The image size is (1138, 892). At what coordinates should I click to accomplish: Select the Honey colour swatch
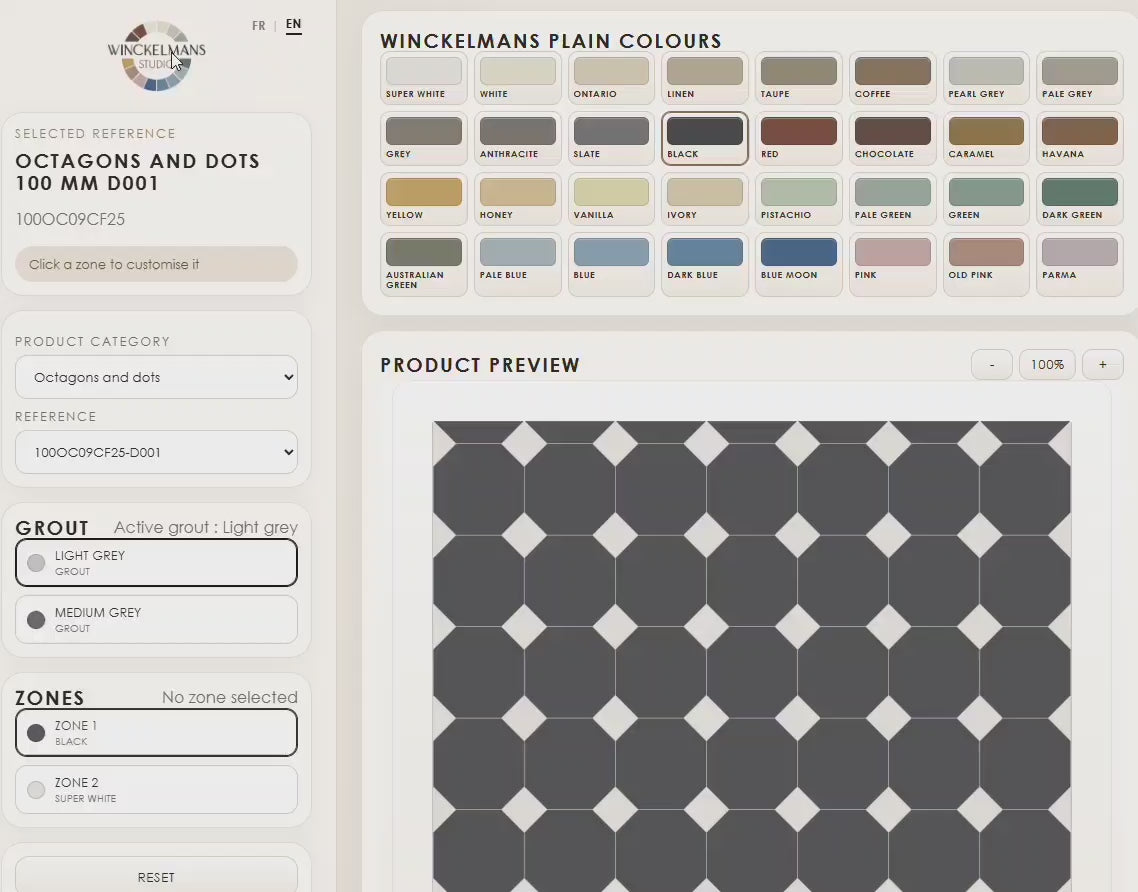pyautogui.click(x=517, y=199)
